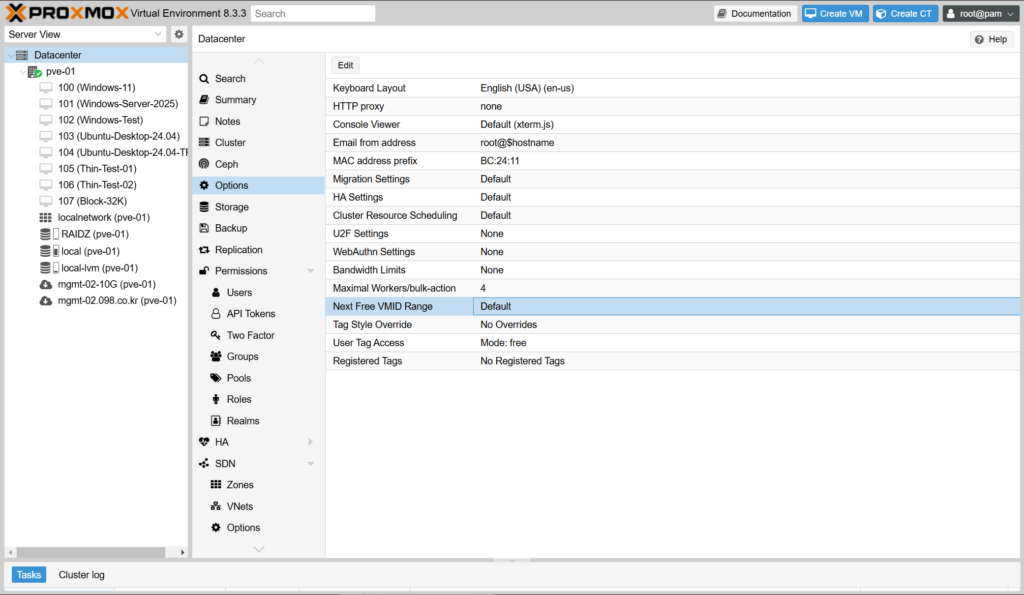Collapse the Permissions submenu arrow
This screenshot has height=595, width=1024.
coord(311,271)
